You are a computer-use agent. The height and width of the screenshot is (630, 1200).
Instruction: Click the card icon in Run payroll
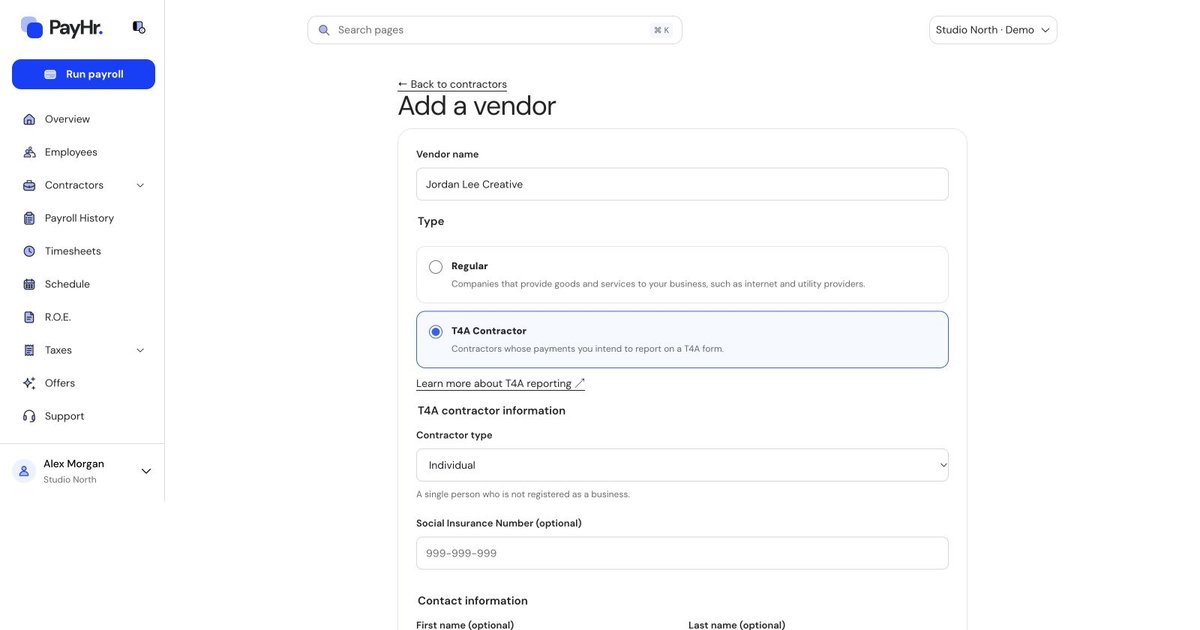[50, 74]
